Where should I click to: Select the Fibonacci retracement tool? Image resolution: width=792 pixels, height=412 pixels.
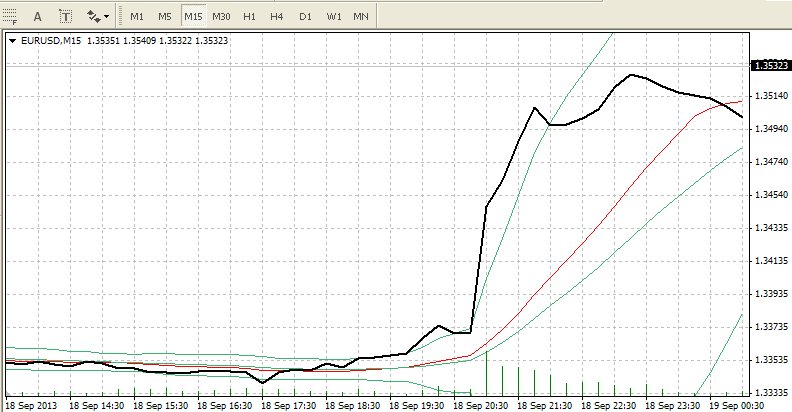click(10, 17)
